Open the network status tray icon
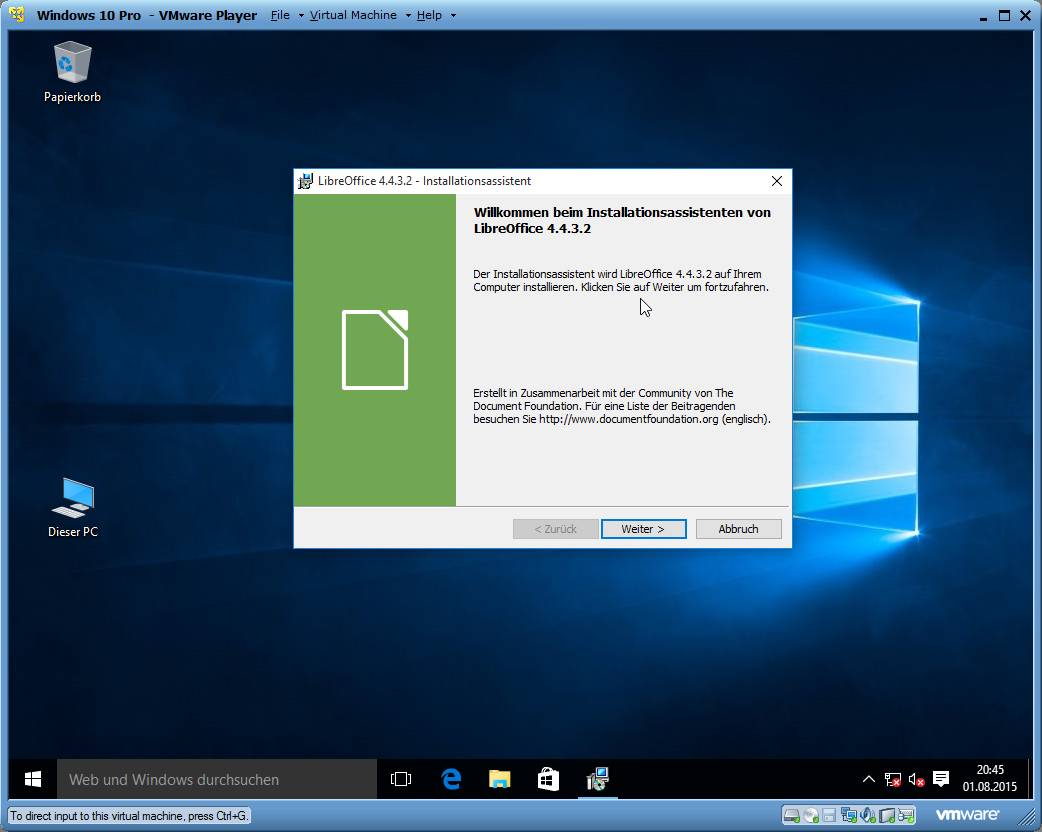 click(892, 779)
